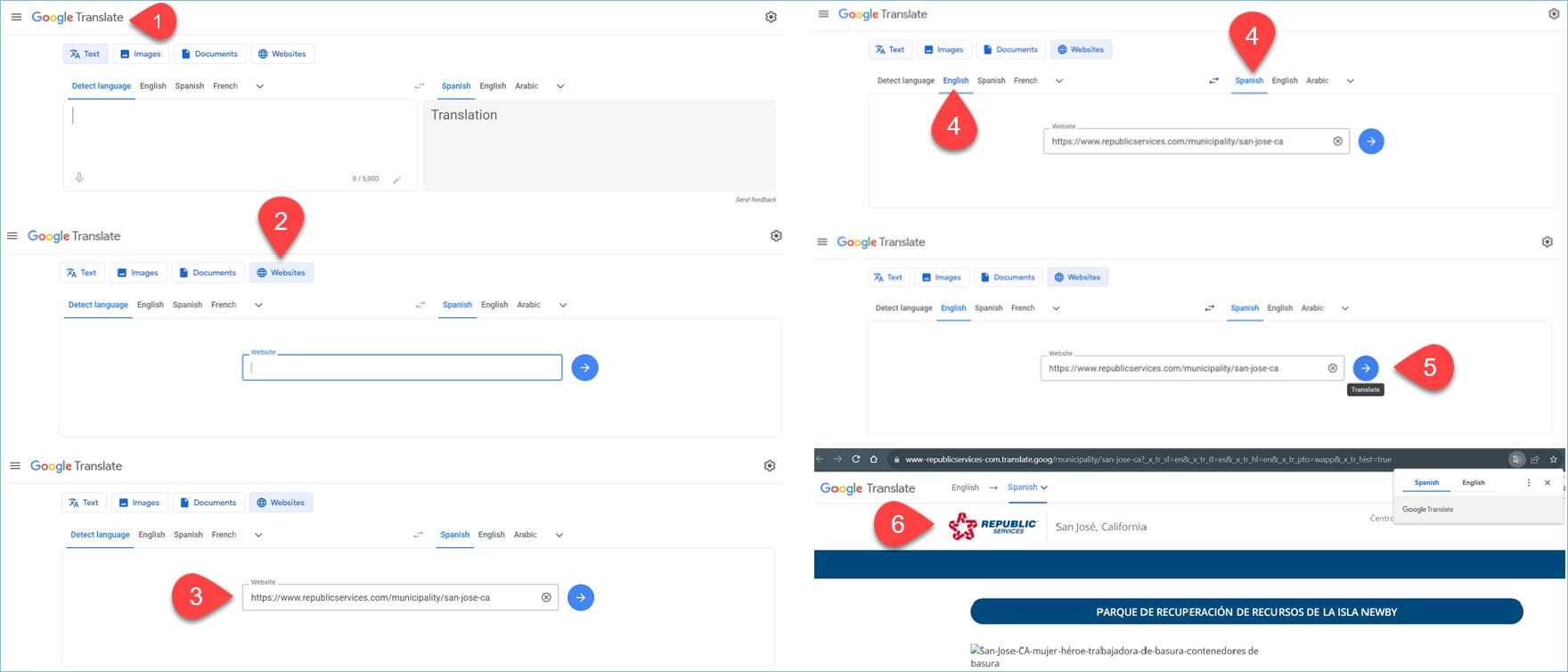1568x672 pixels.
Task: Click English source language in the translated page header
Action: 965,488
